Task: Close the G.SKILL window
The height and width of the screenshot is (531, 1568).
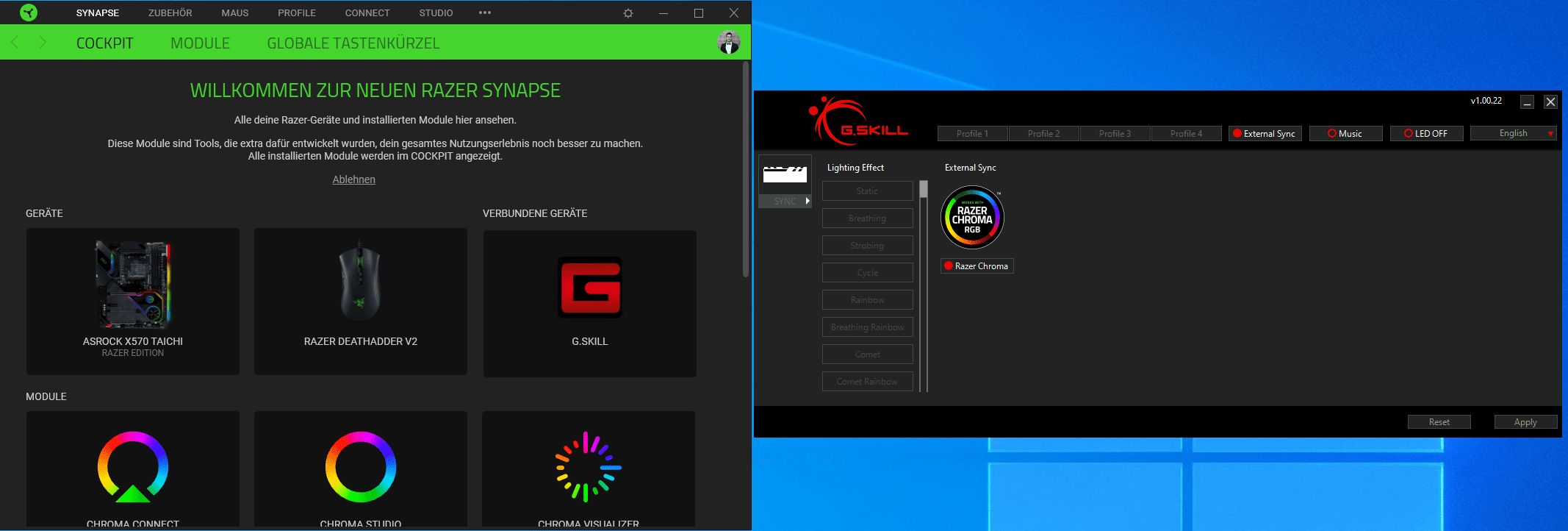Action: tap(1550, 102)
